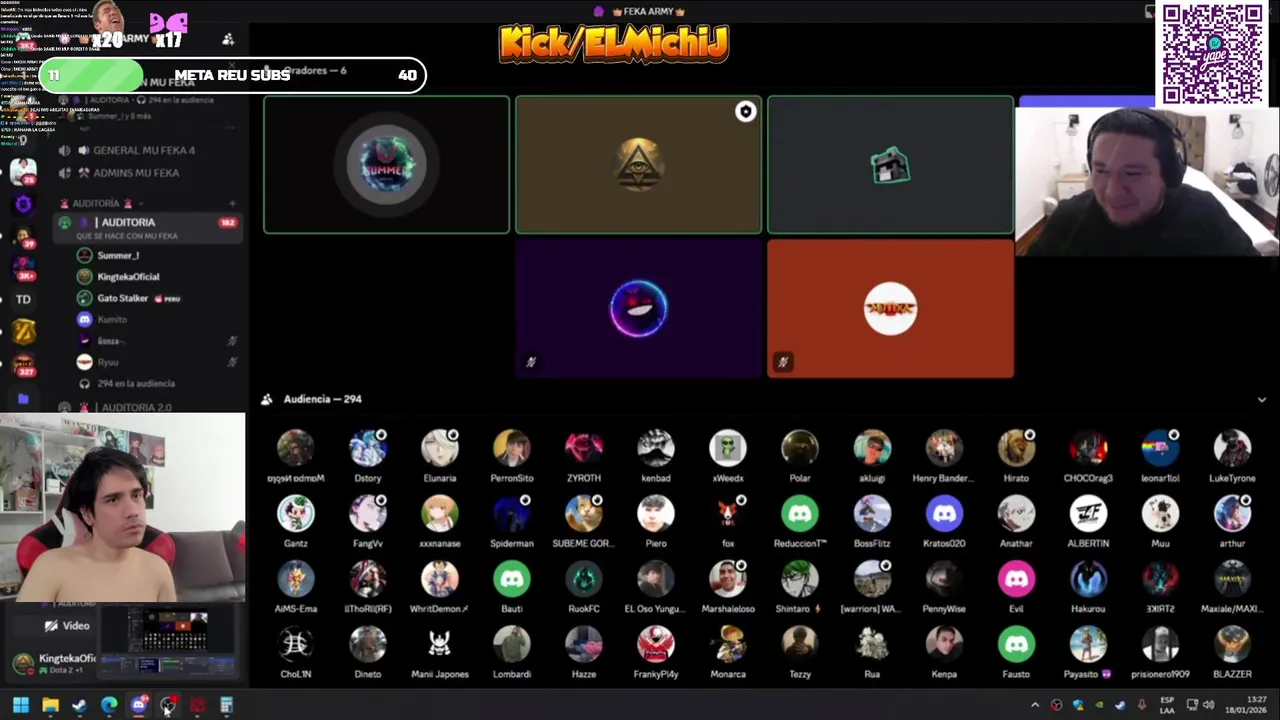Open Bauti's green Discord avatar
Viewport: 1280px width, 720px height.
[511, 579]
